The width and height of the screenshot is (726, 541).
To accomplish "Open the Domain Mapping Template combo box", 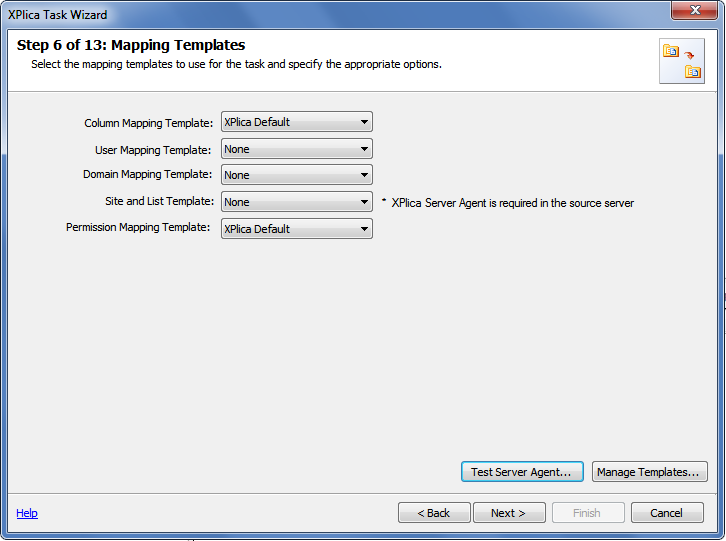I will pyautogui.click(x=297, y=175).
